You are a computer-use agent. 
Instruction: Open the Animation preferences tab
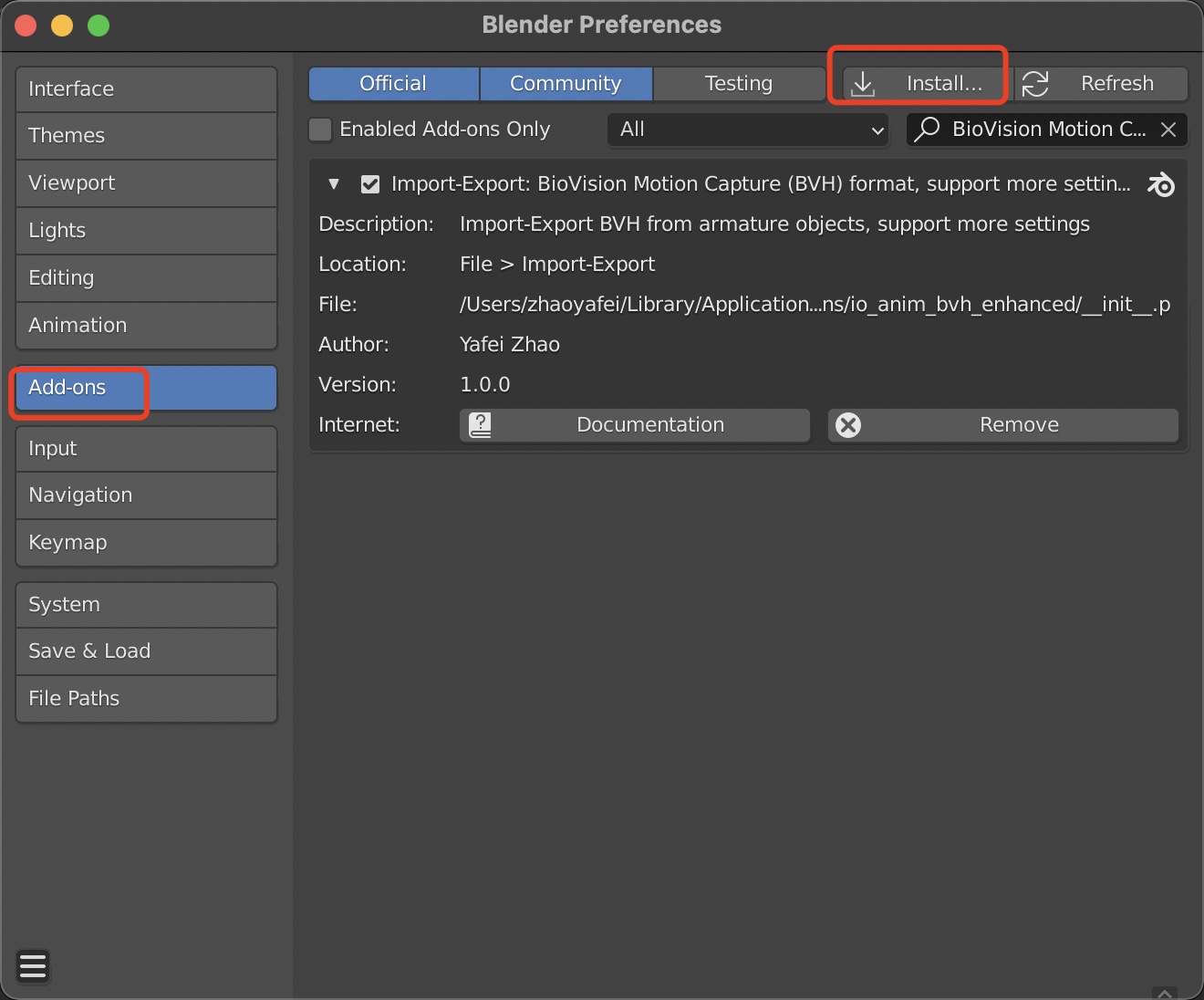pos(146,326)
